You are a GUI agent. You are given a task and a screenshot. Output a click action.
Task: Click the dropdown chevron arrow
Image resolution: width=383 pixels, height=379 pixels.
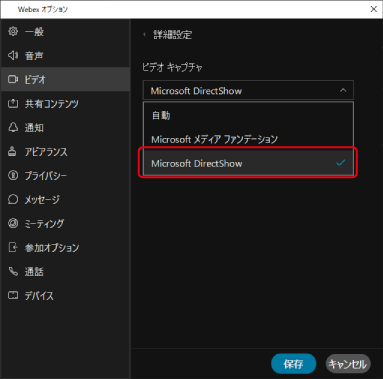[343, 90]
